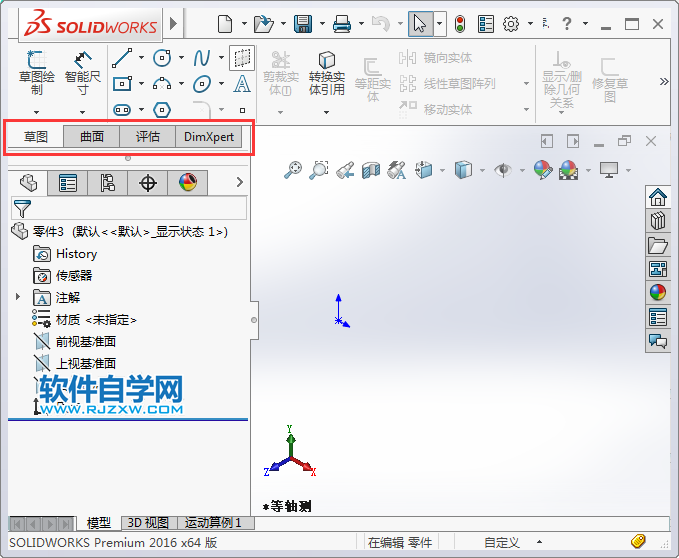Open the DimXpertManager crosshair tab
The height and width of the screenshot is (558, 679).
[148, 183]
